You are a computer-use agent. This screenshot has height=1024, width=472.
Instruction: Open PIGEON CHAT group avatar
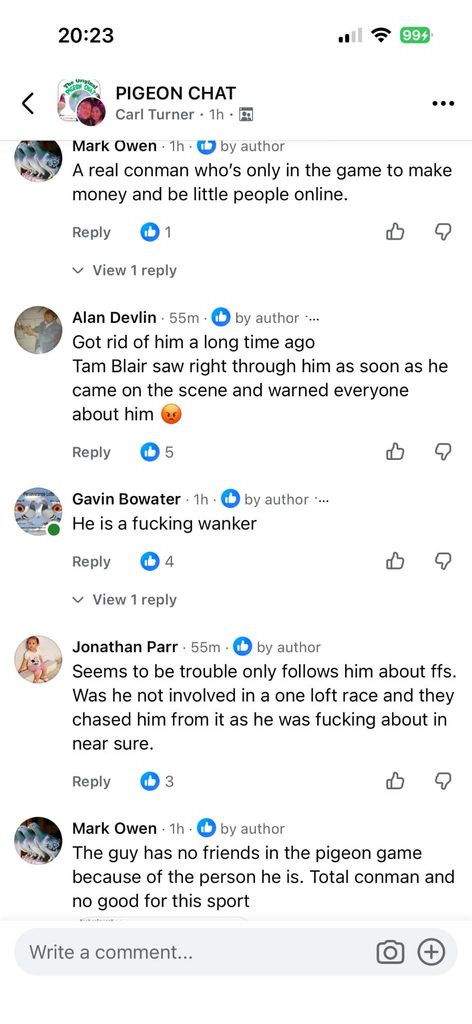(80, 102)
